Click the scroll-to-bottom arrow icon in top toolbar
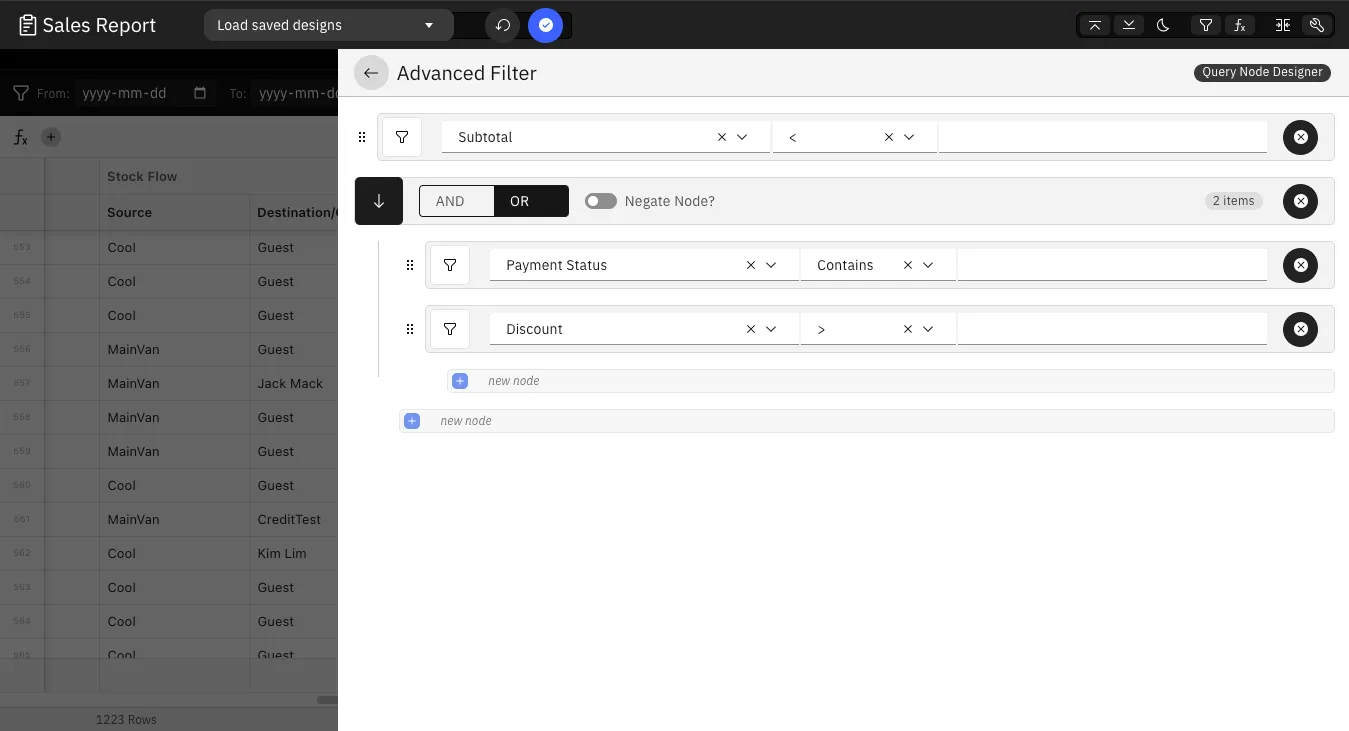The height and width of the screenshot is (731, 1349). pyautogui.click(x=1129, y=25)
